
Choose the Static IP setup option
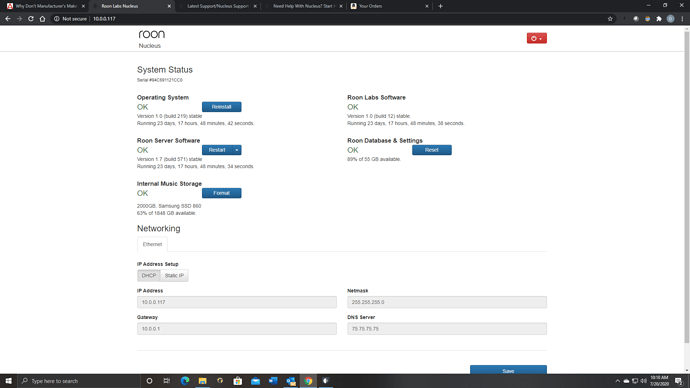(174, 275)
